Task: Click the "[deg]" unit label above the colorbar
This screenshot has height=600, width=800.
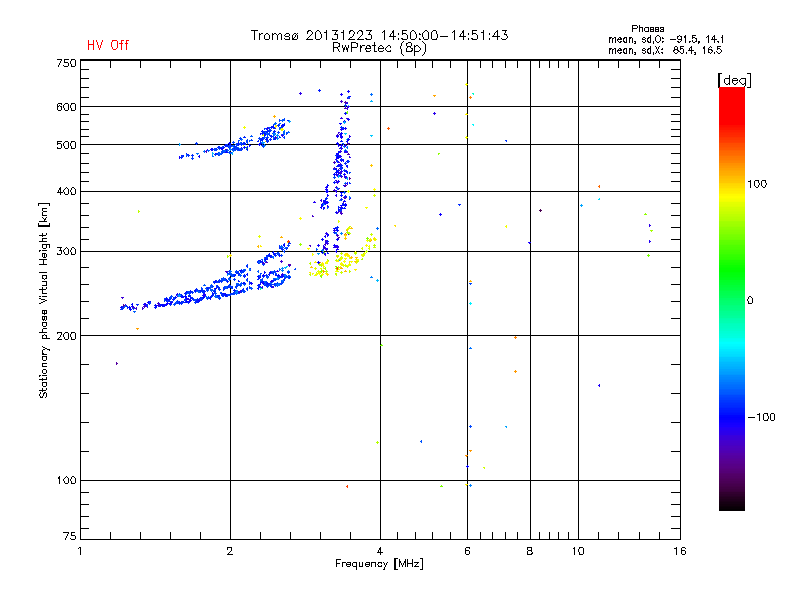Action: point(734,81)
